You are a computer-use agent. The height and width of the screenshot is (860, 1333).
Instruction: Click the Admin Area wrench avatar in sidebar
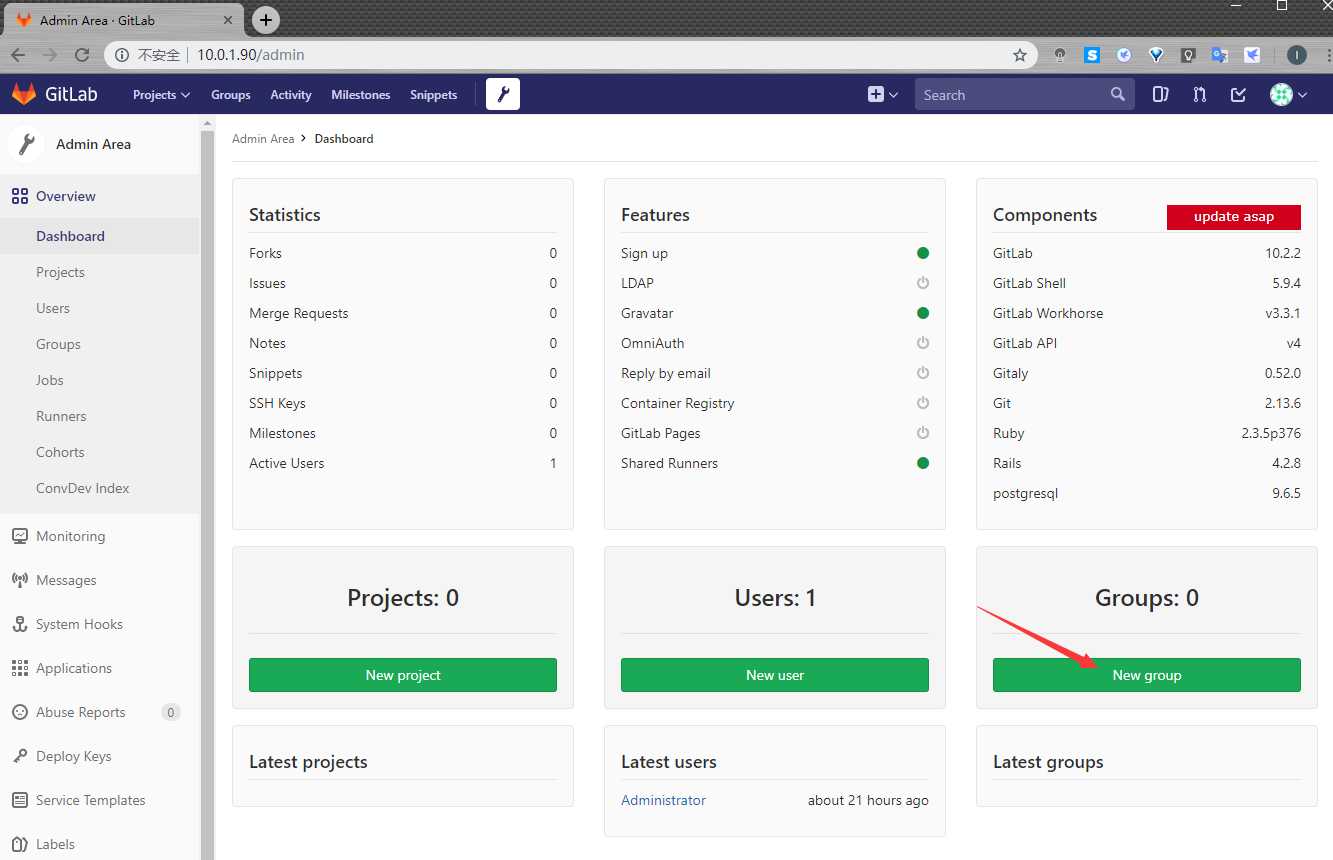[x=26, y=144]
